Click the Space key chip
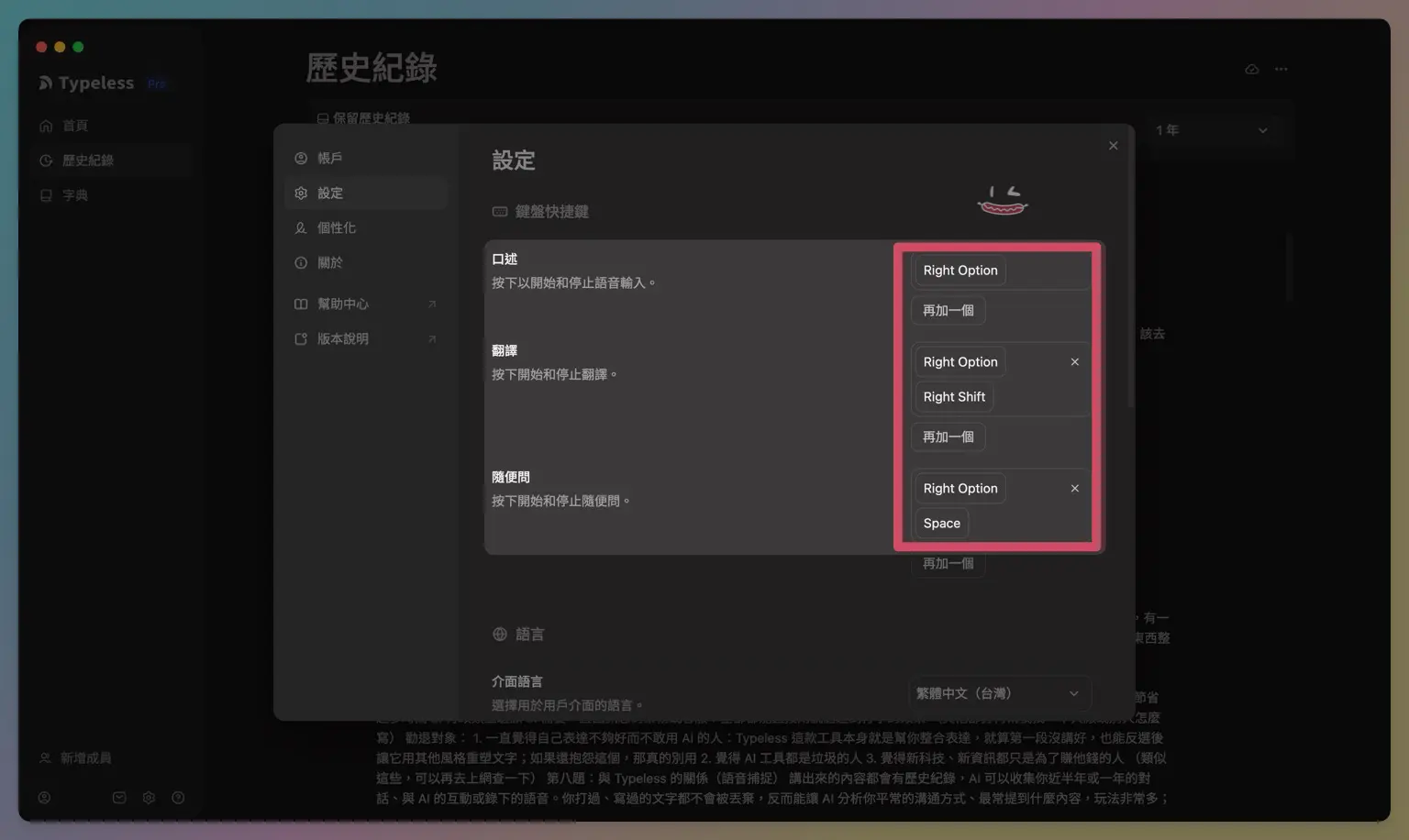 tap(941, 524)
